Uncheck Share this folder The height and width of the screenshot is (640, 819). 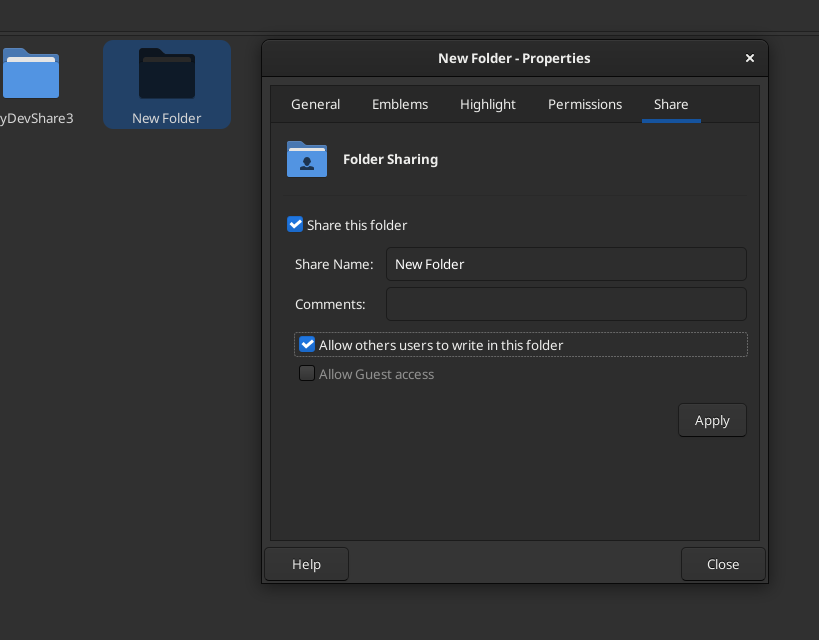(x=295, y=225)
